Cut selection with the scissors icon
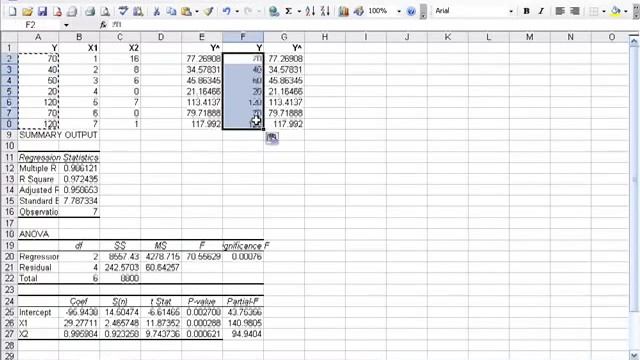 (x=156, y=11)
